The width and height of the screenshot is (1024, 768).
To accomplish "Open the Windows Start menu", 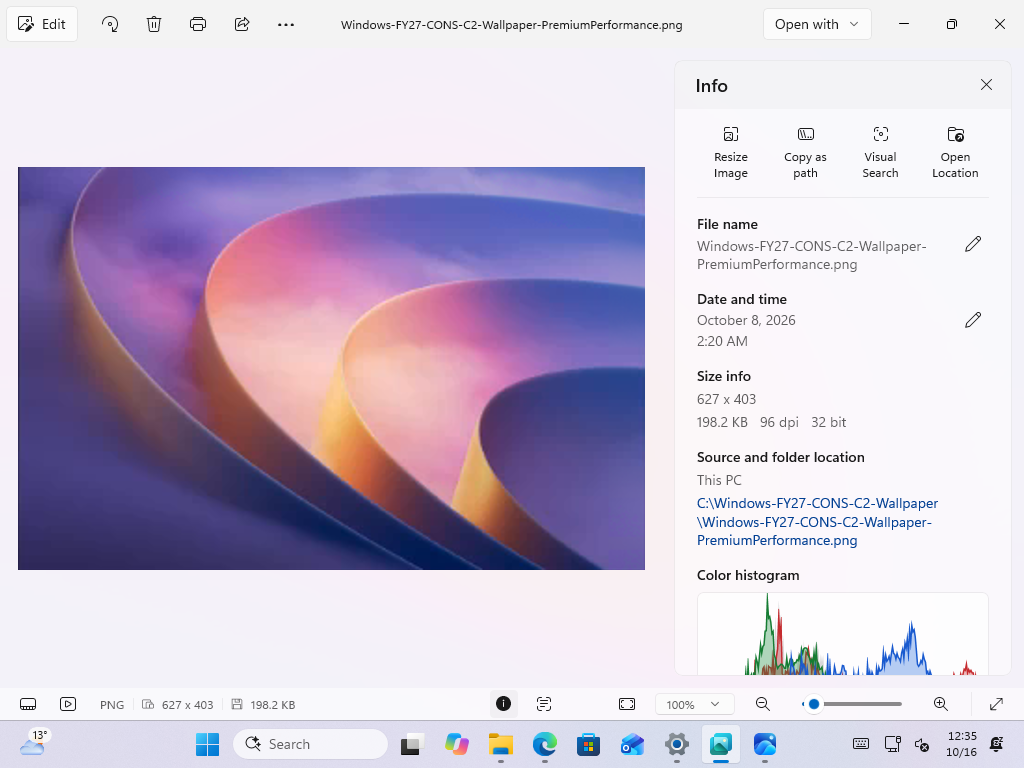I will 208,744.
